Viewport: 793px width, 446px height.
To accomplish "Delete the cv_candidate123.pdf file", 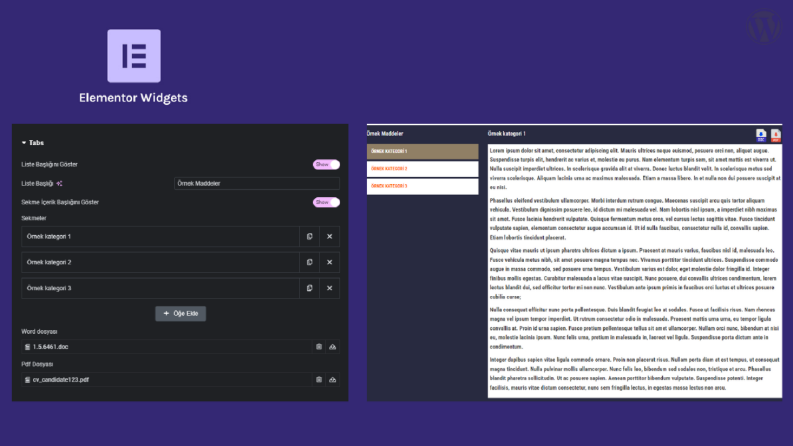I will [319, 380].
